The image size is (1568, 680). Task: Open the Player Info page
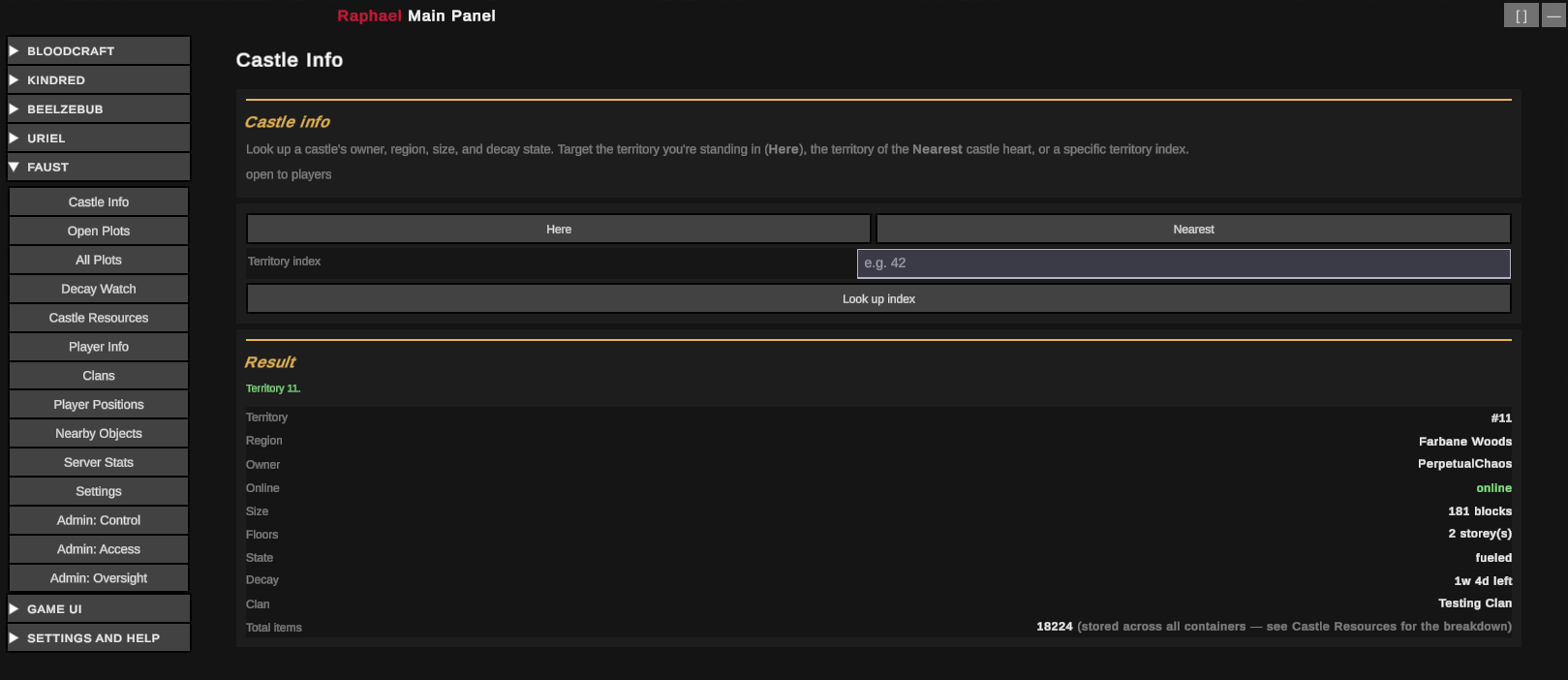click(x=99, y=347)
